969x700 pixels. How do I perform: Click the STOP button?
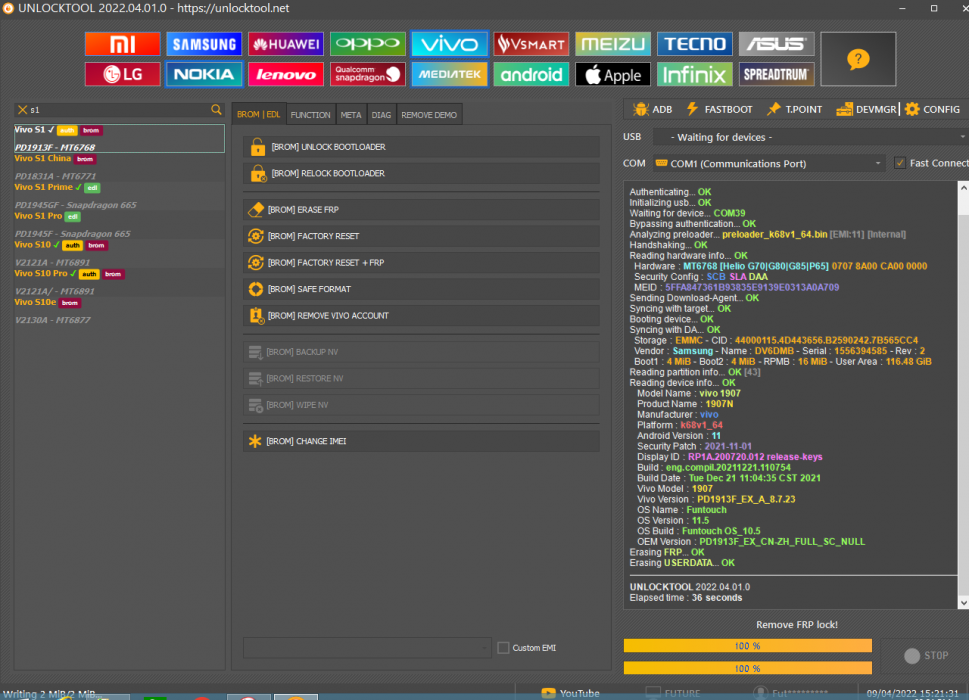pos(925,656)
